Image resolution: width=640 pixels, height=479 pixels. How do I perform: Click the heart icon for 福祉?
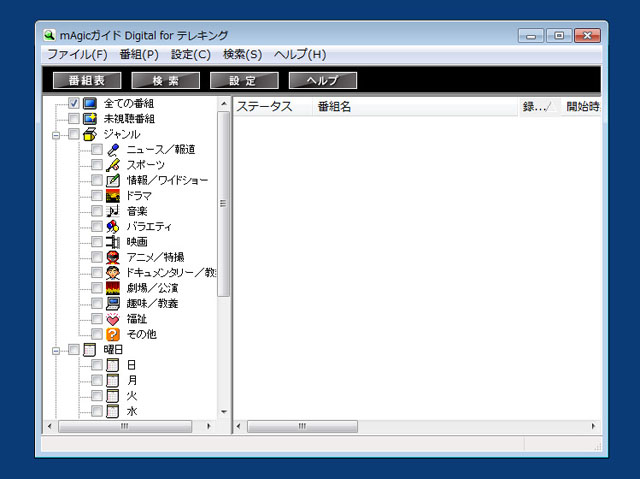tap(113, 319)
